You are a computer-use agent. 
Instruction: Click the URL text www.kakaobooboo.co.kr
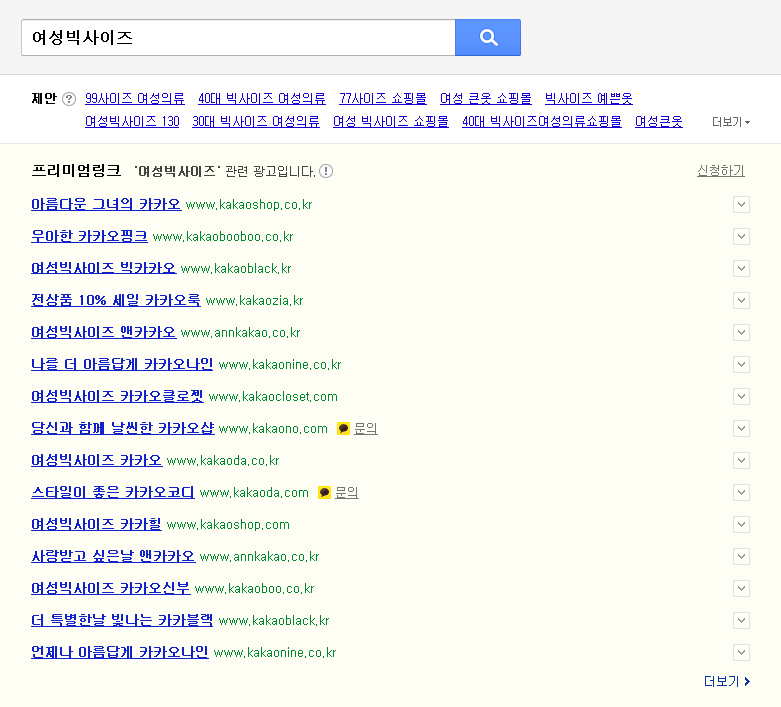click(223, 237)
